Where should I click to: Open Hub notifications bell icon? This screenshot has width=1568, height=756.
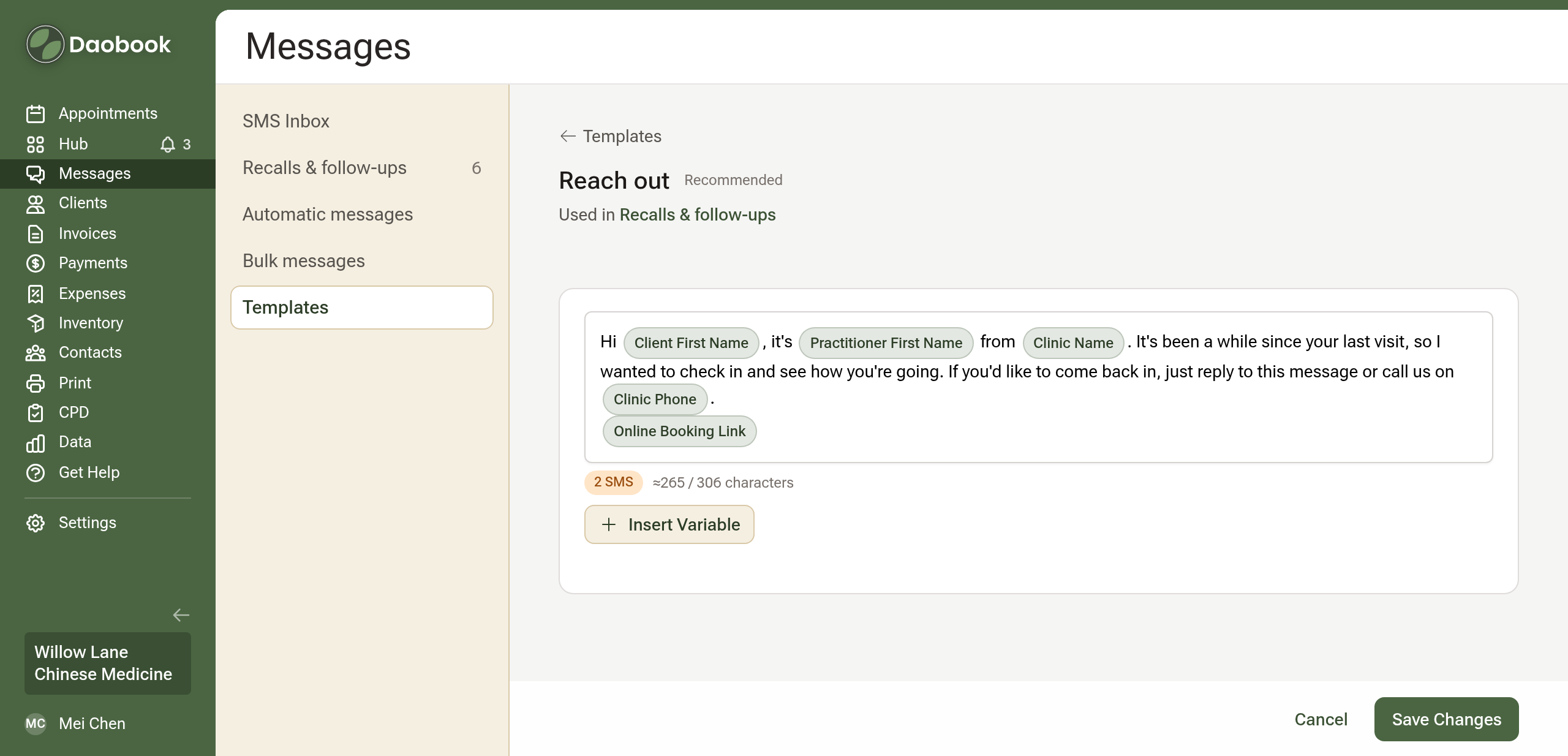(167, 144)
